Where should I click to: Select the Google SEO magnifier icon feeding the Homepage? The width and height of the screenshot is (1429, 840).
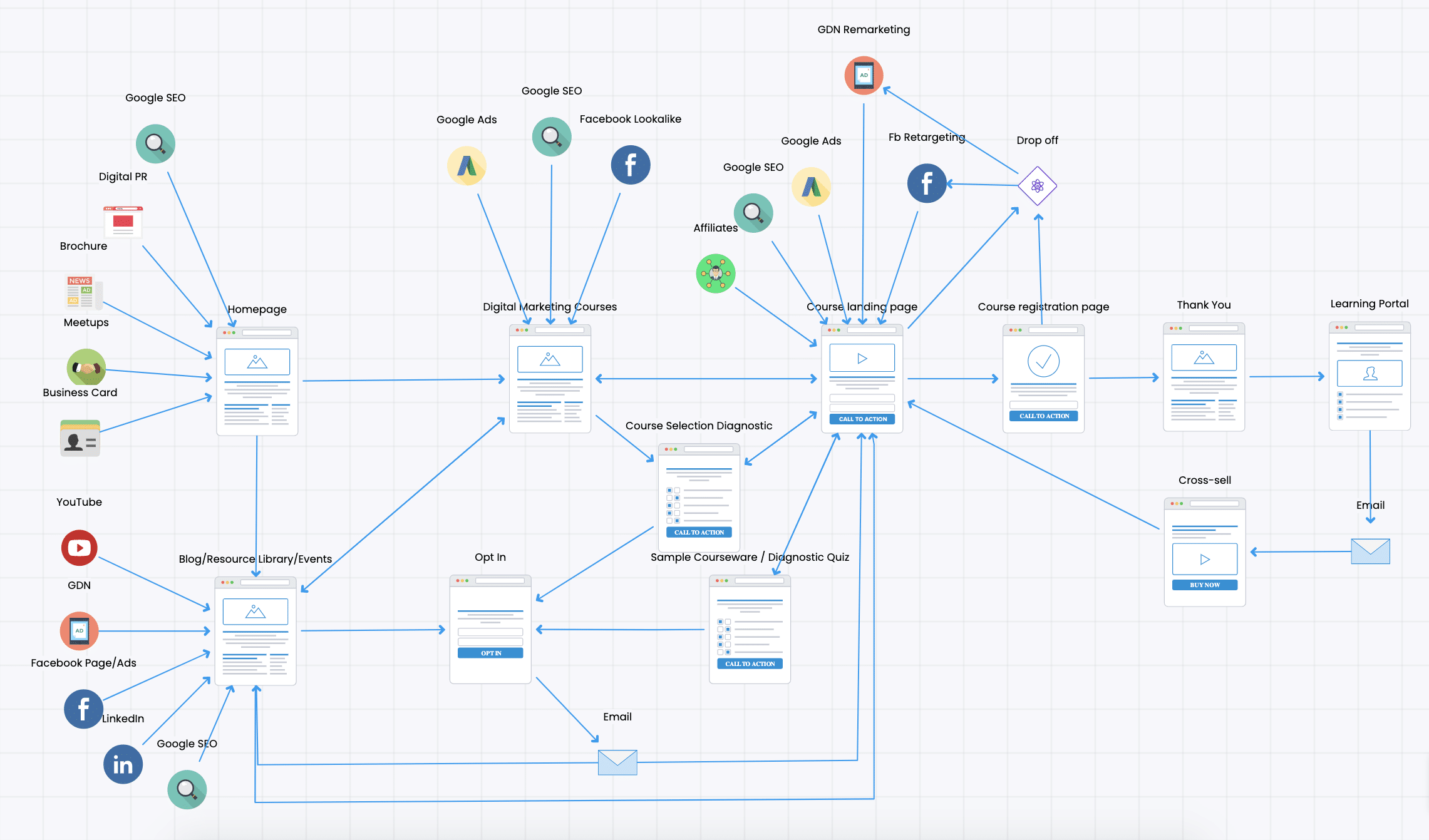pyautogui.click(x=155, y=144)
